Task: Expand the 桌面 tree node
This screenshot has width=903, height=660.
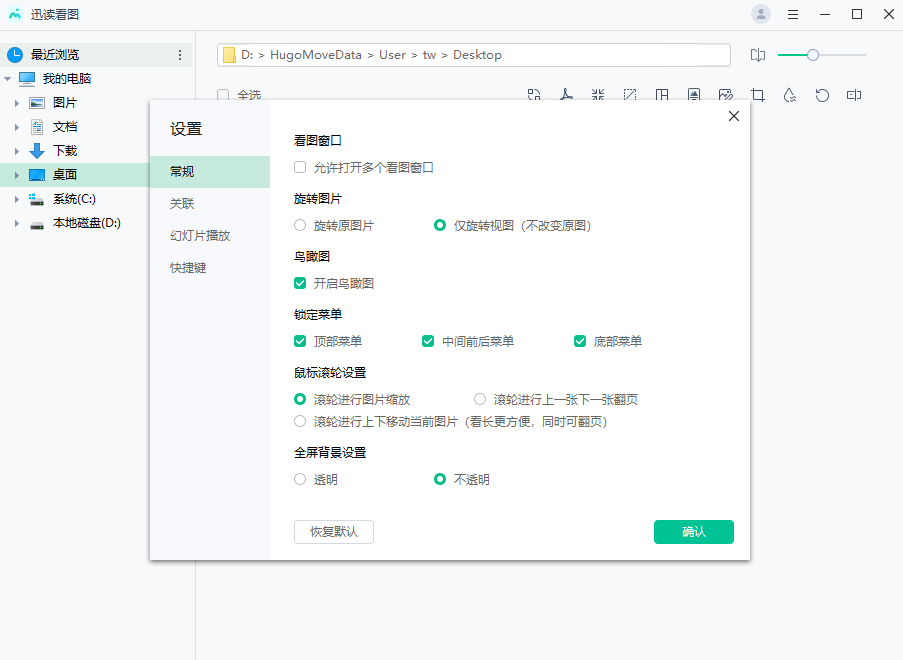Action: pyautogui.click(x=17, y=175)
